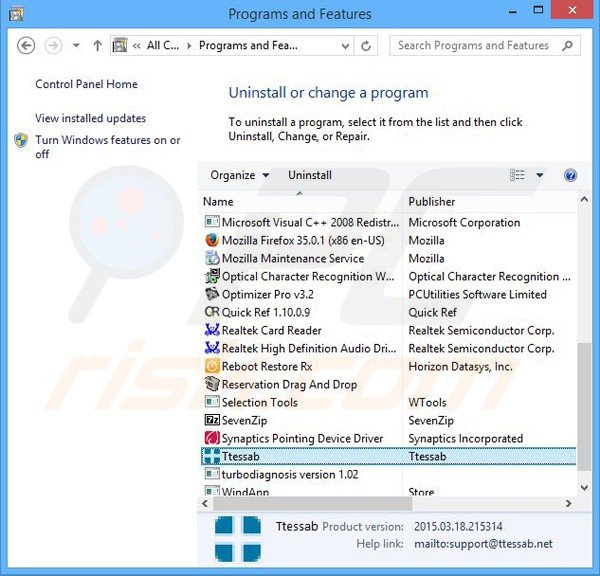Click 'WTools' publisher cell
Screen dimensions: 600x576
pos(427,402)
